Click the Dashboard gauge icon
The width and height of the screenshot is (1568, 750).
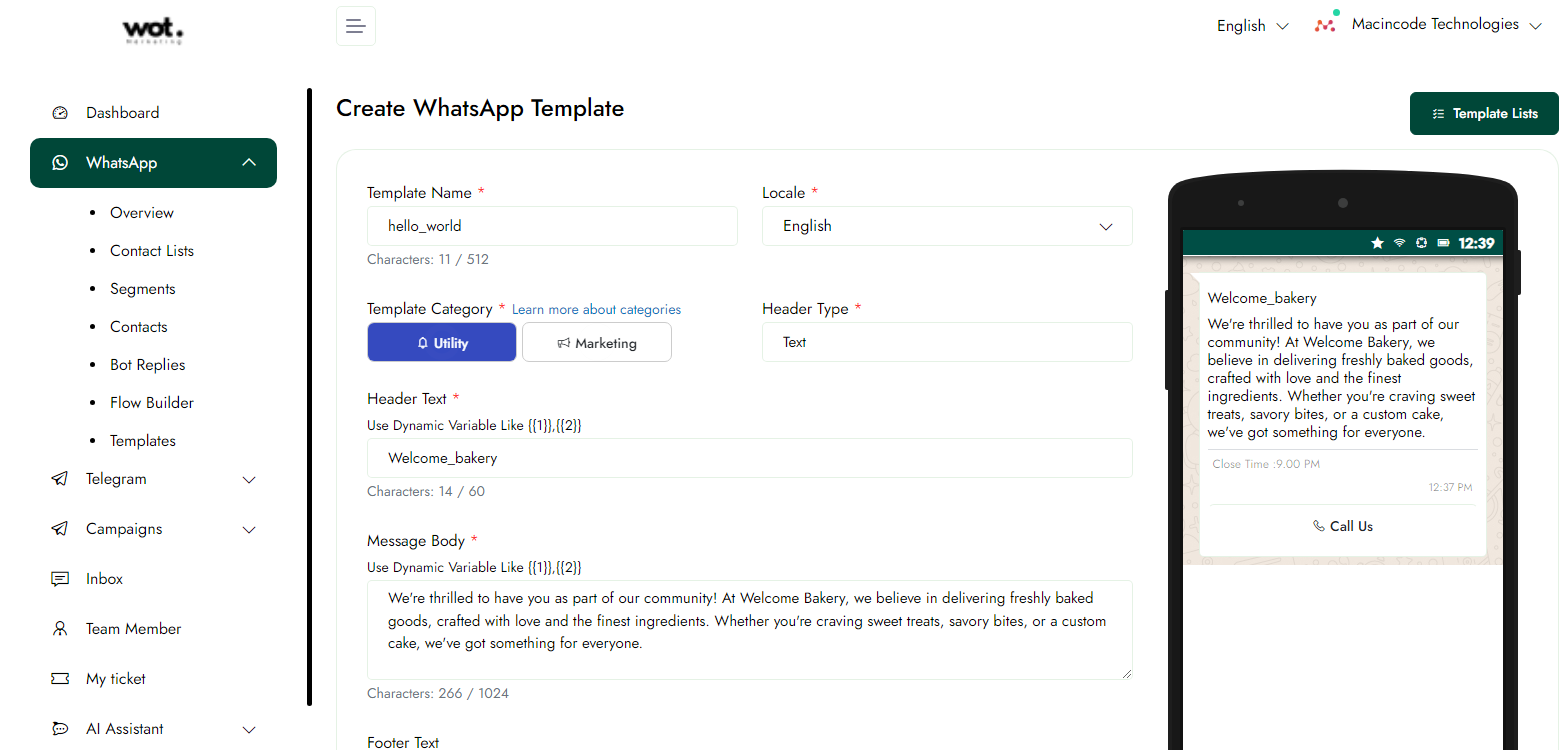pos(60,113)
